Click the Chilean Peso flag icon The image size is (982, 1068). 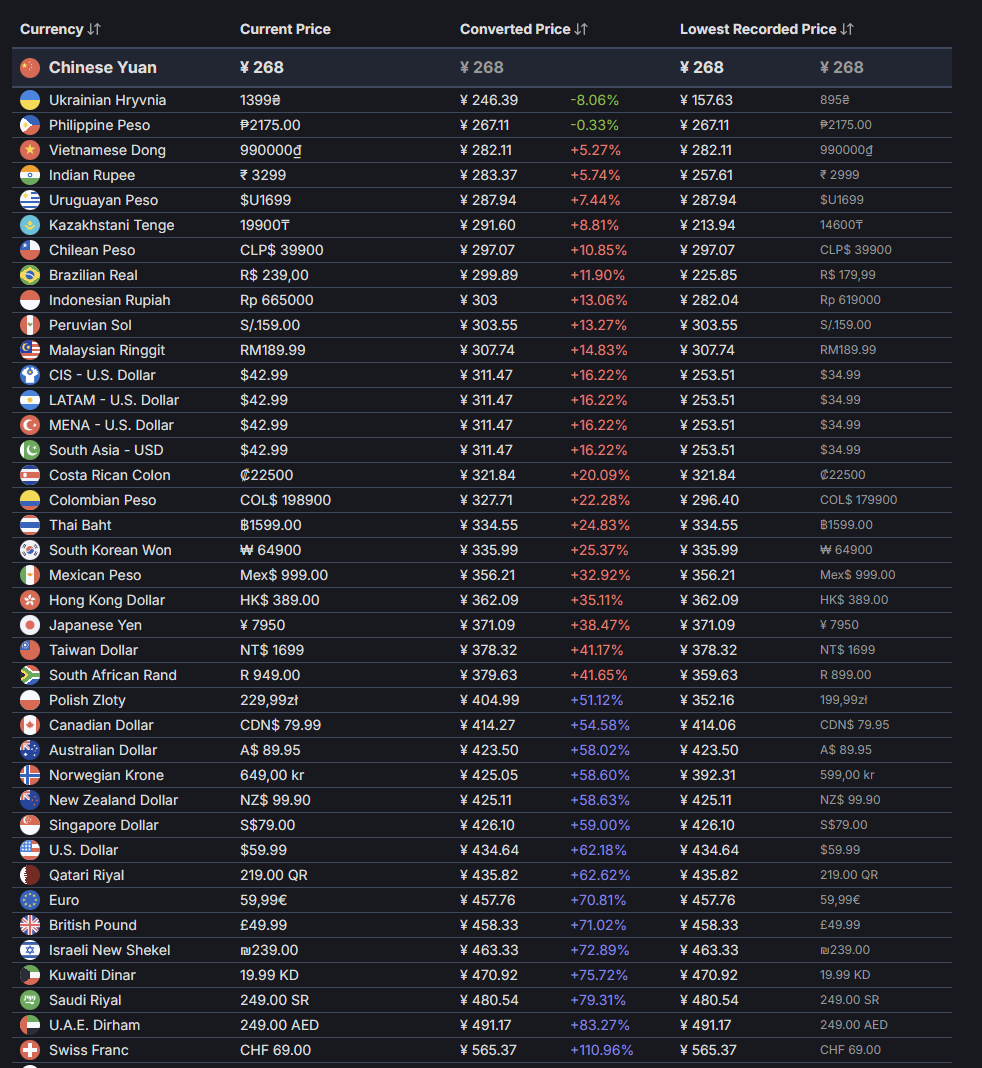(x=30, y=250)
